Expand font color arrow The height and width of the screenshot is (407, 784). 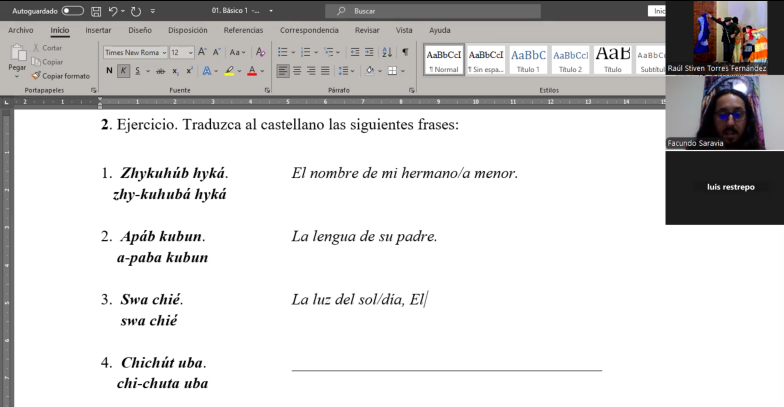click(x=262, y=71)
